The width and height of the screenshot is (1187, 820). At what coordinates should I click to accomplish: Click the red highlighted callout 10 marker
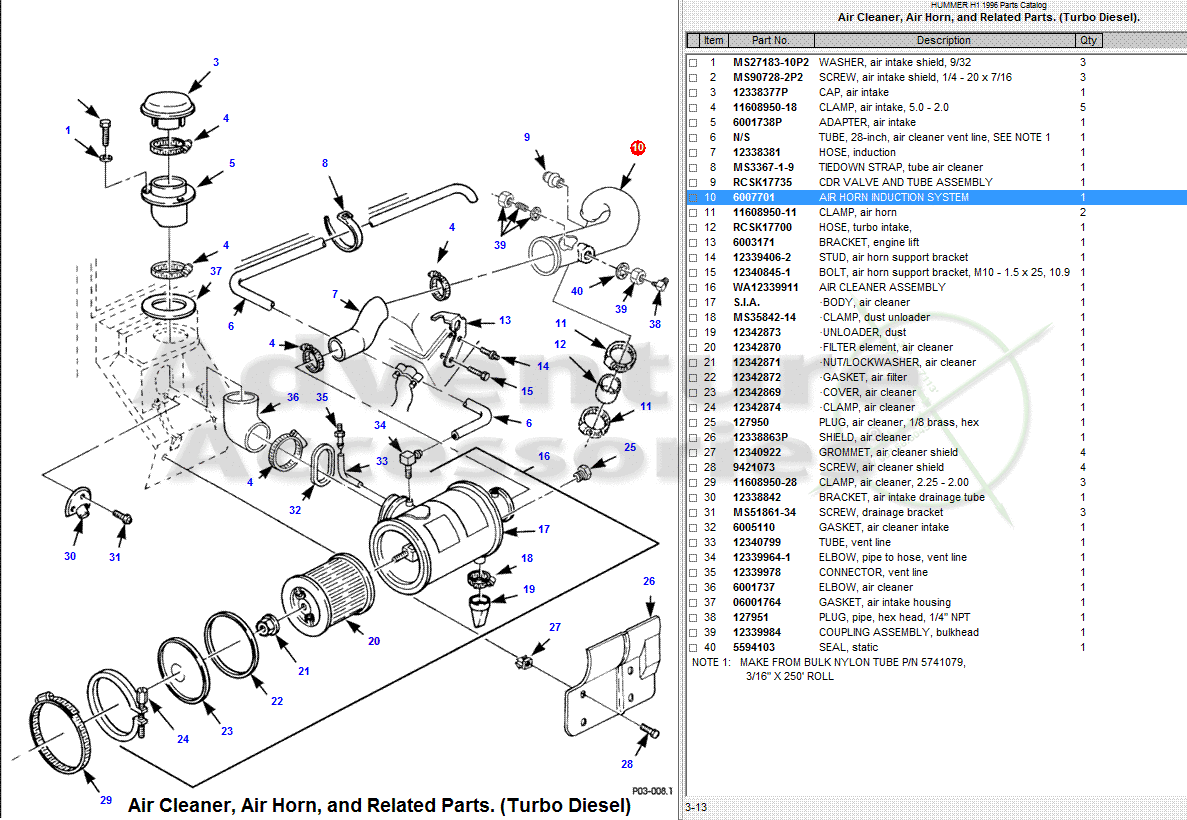point(637,147)
